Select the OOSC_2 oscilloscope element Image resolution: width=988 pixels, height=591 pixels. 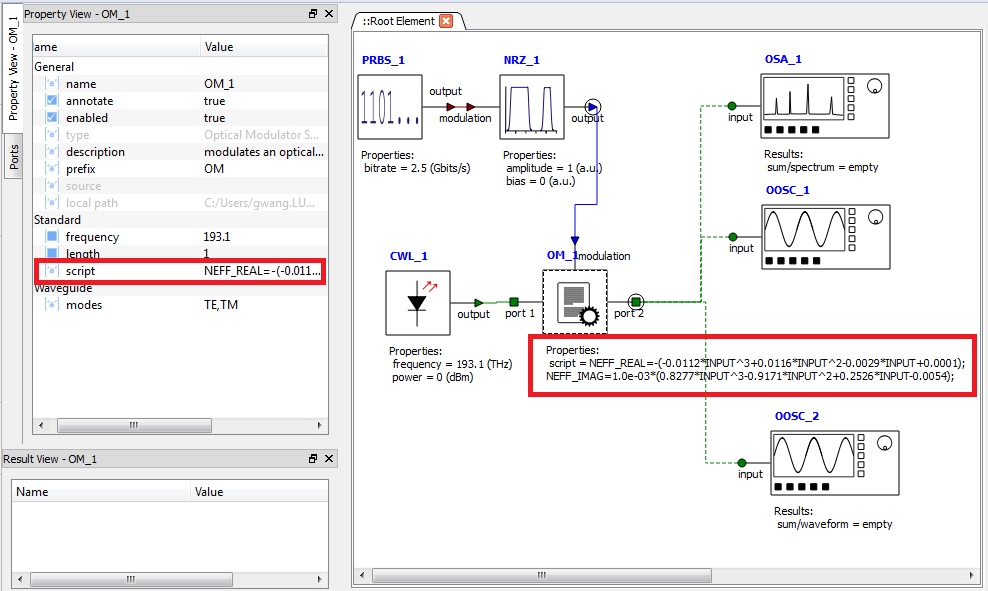(833, 461)
